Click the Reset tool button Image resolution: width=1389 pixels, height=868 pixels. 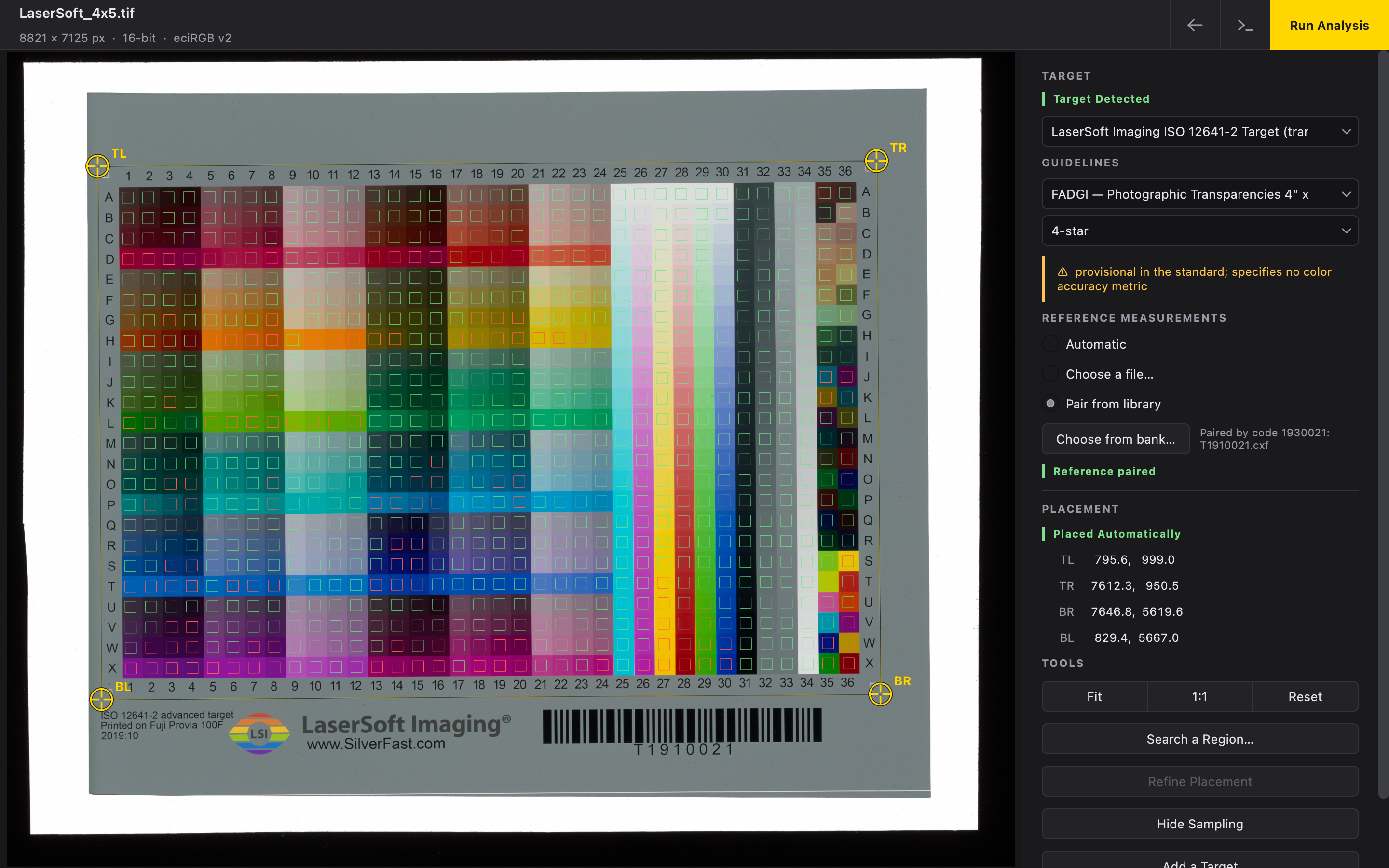pyautogui.click(x=1305, y=696)
